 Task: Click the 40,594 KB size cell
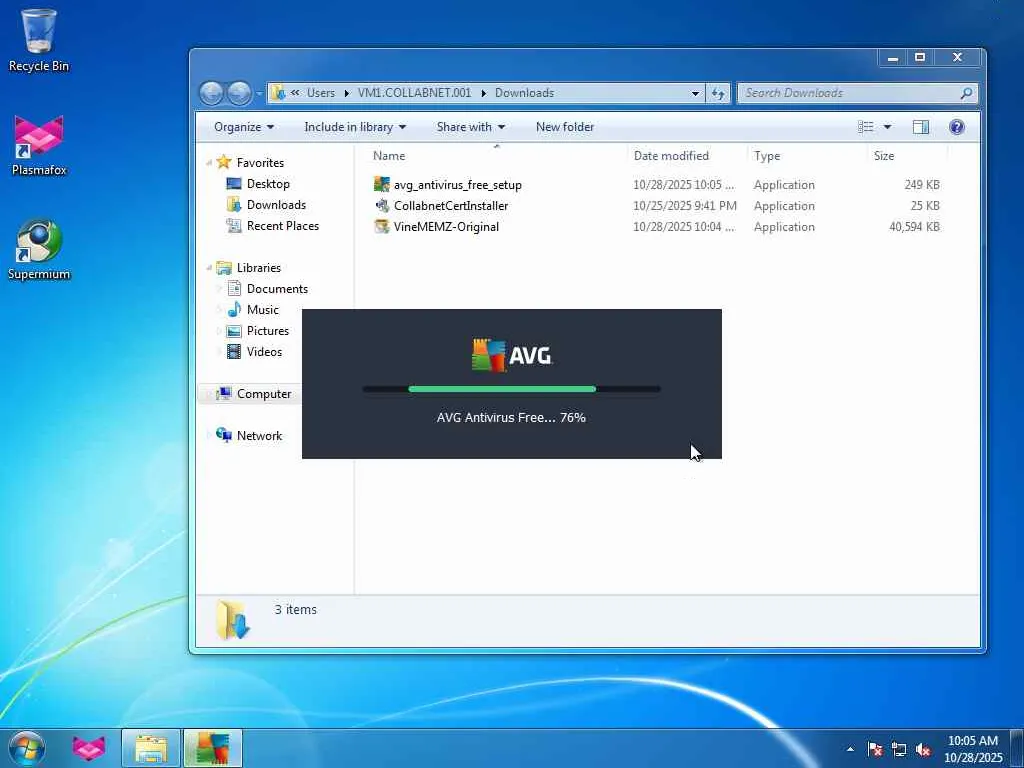(914, 227)
